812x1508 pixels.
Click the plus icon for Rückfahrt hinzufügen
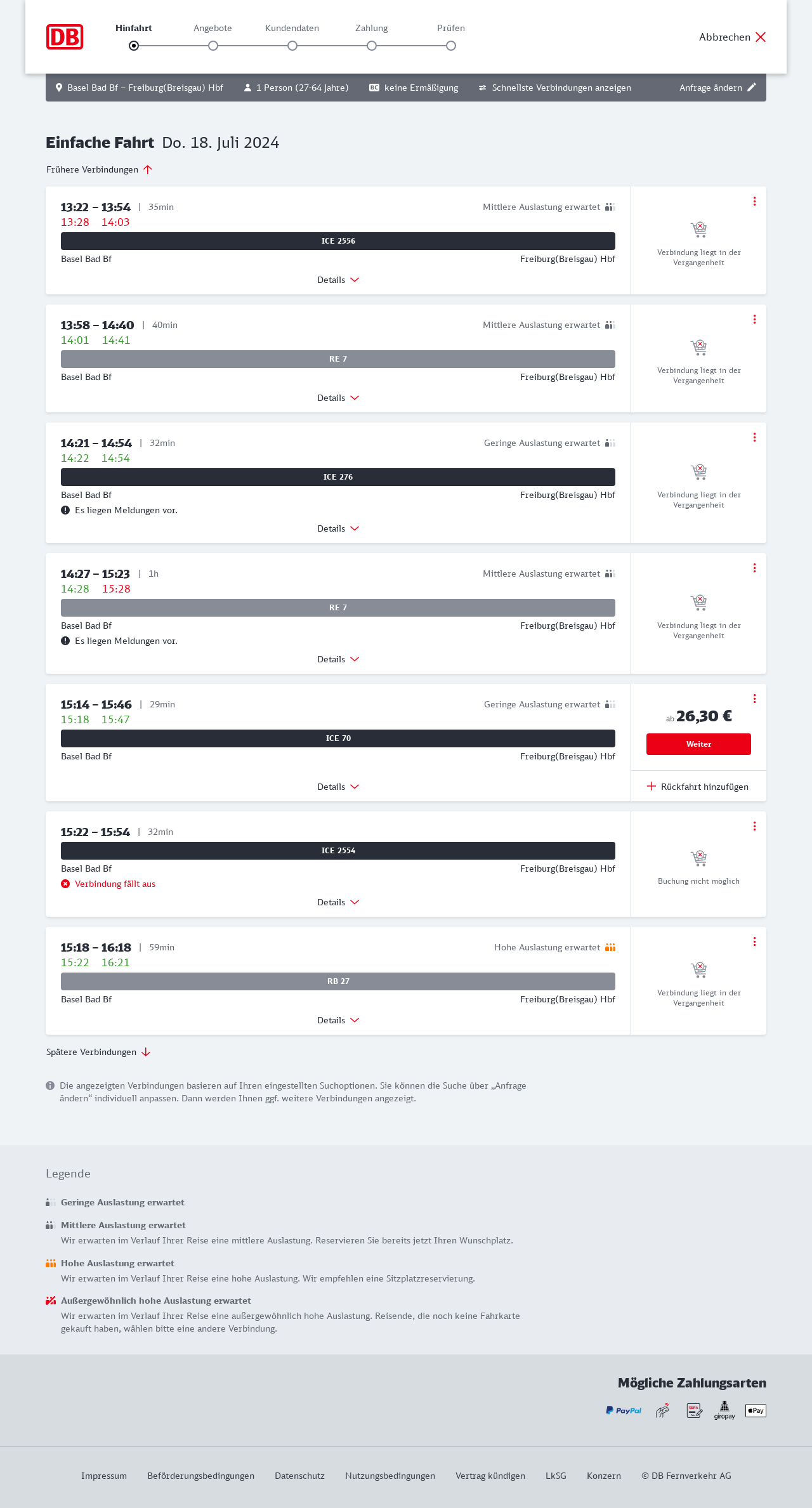coord(652,787)
